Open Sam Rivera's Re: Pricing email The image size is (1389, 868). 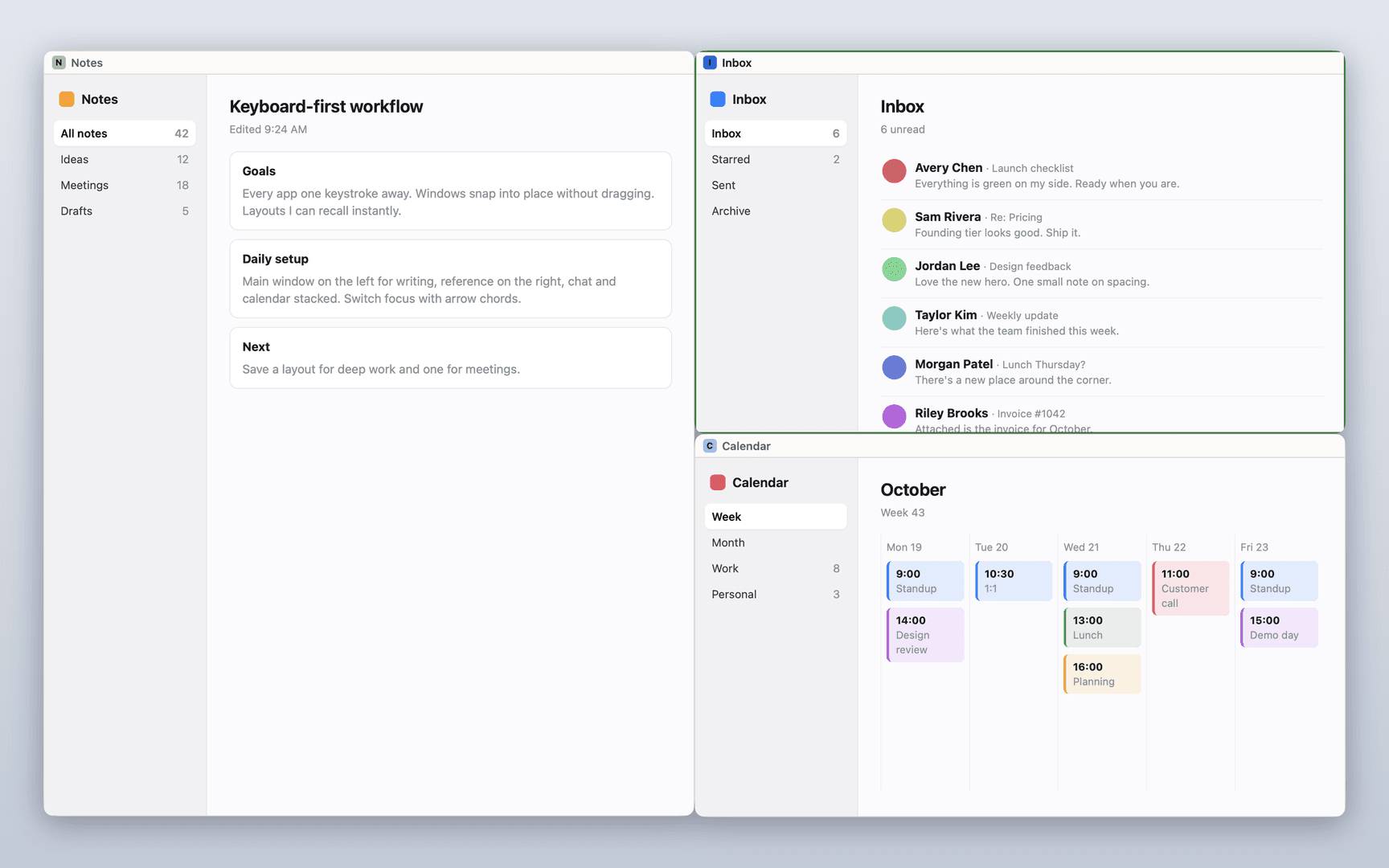pos(1101,224)
